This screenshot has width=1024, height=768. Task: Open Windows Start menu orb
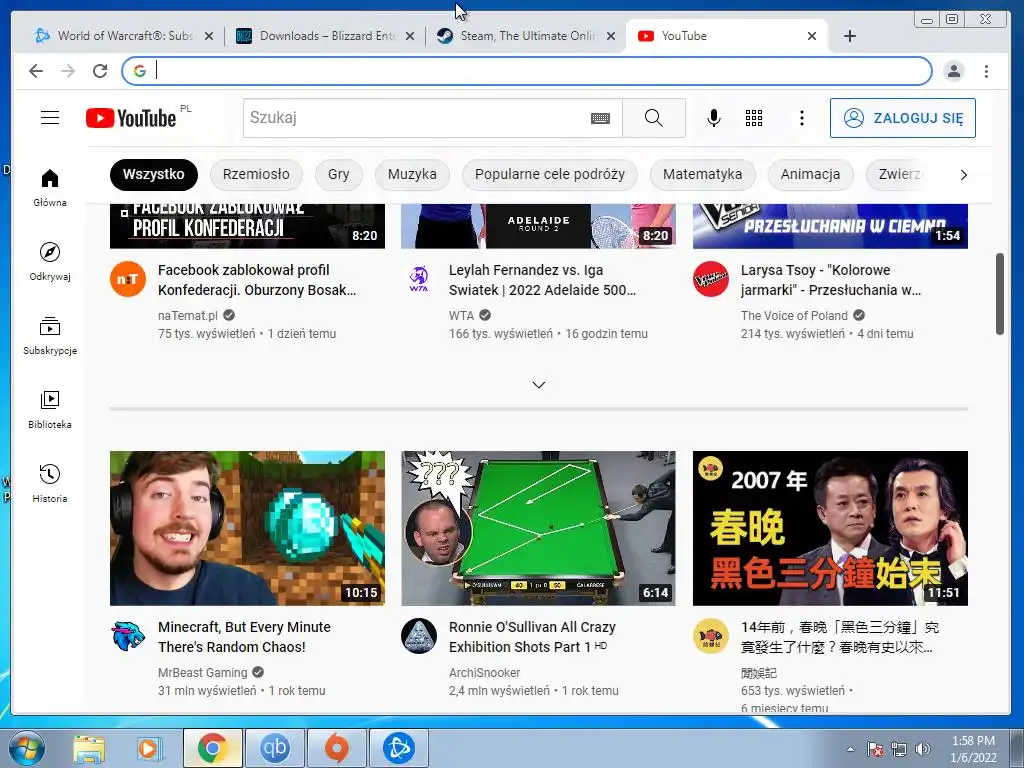26,748
